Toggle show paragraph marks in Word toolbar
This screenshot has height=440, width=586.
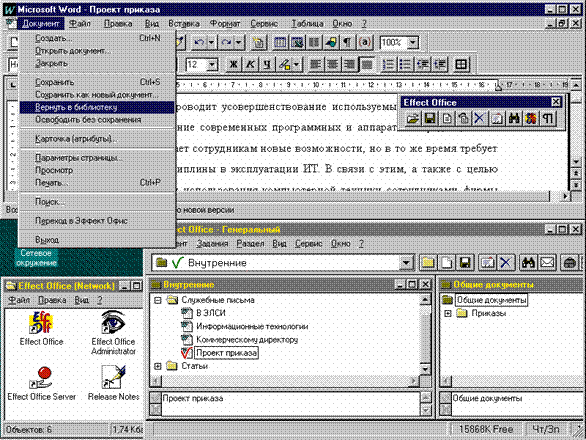pos(348,43)
